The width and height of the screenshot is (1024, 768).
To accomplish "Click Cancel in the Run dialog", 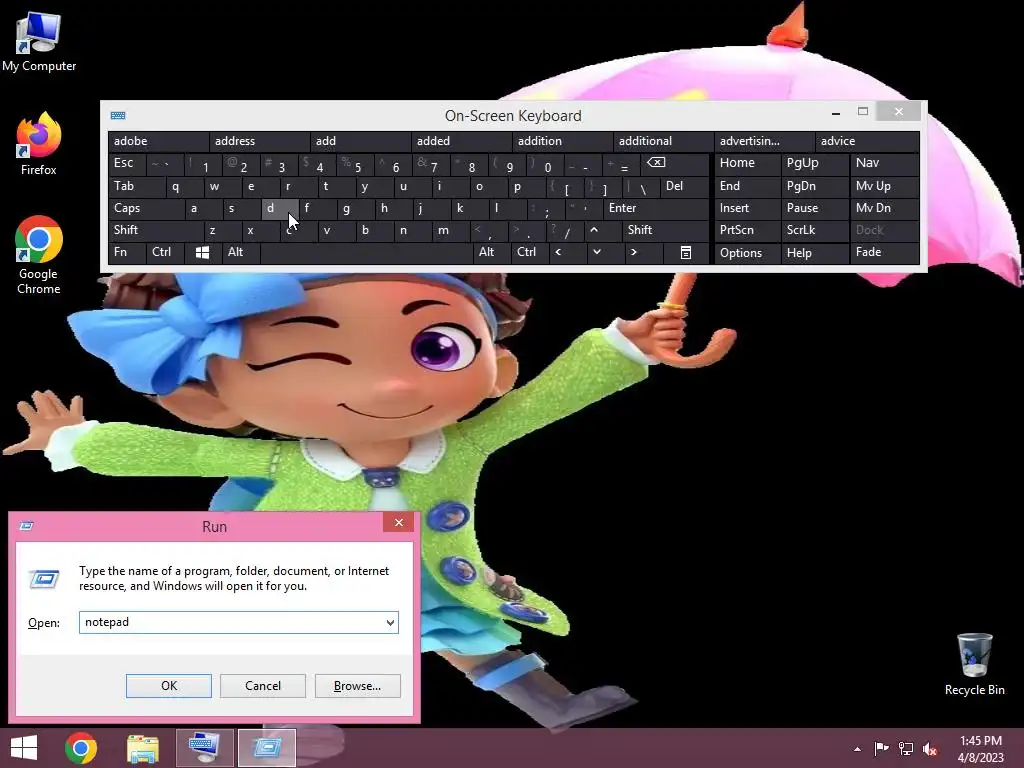I will (263, 686).
